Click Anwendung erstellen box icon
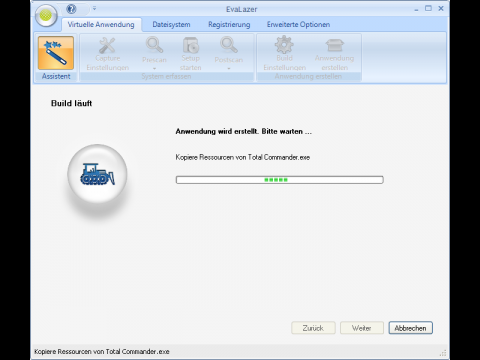Image resolution: width=480 pixels, height=360 pixels. click(x=335, y=45)
